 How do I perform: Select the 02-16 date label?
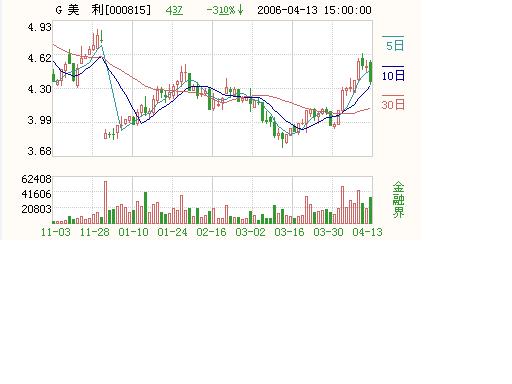tap(211, 232)
